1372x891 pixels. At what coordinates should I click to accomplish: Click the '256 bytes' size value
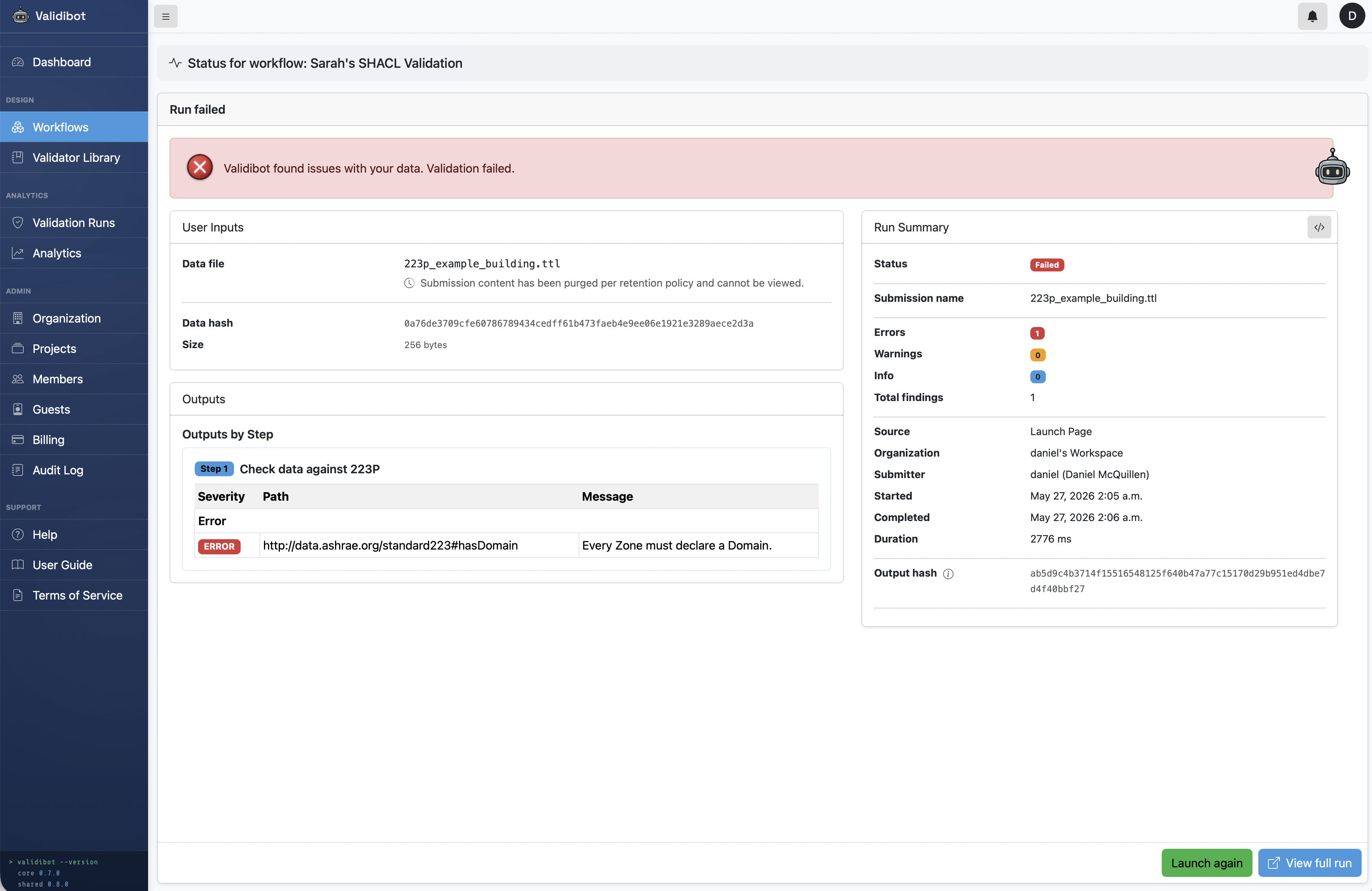click(x=425, y=345)
